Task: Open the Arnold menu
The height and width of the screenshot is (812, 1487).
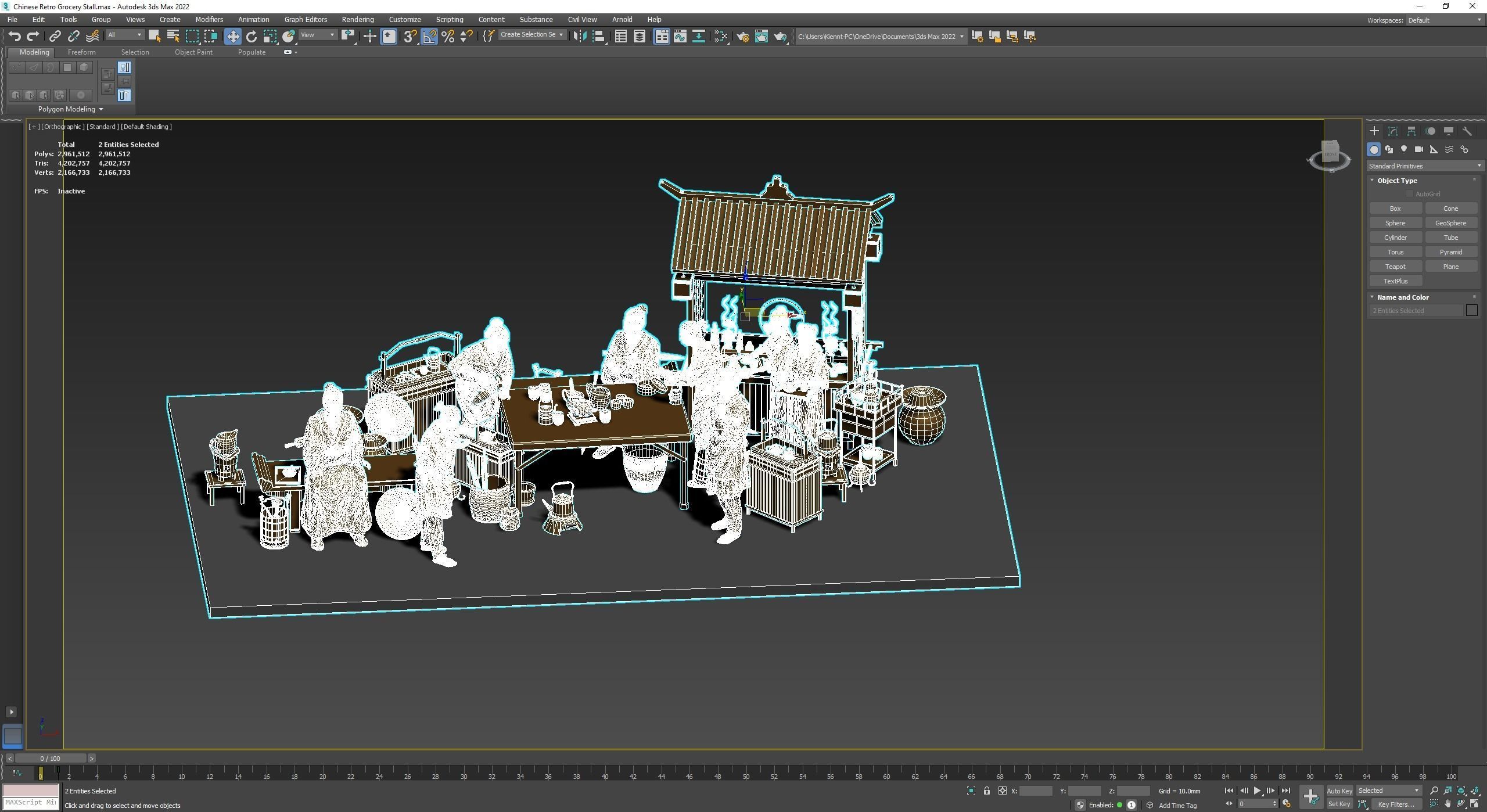Action: (622, 20)
